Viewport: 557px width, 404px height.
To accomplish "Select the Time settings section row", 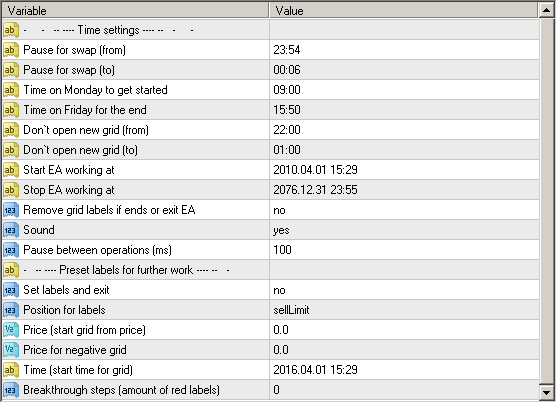I will [270, 30].
